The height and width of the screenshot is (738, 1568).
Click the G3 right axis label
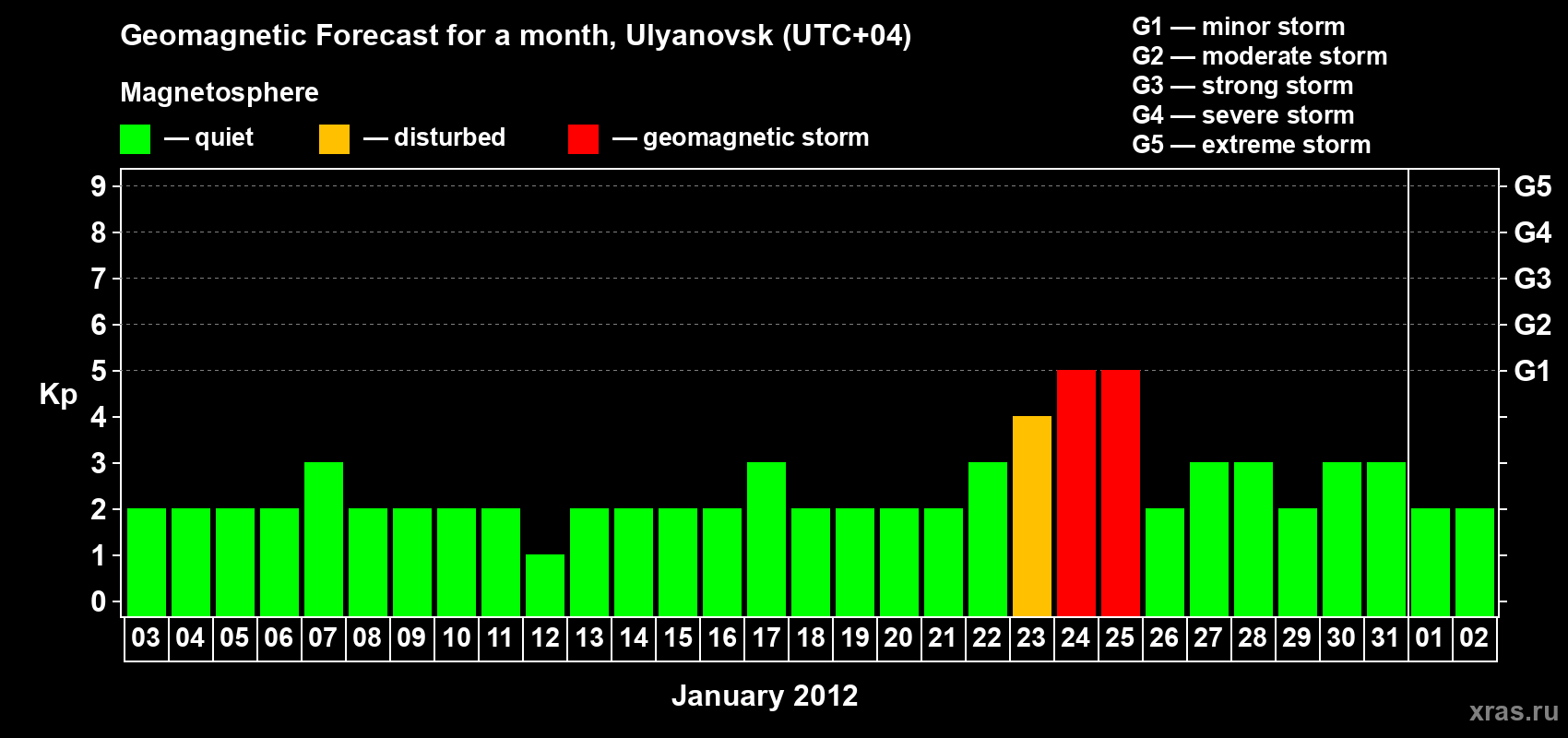(x=1533, y=279)
